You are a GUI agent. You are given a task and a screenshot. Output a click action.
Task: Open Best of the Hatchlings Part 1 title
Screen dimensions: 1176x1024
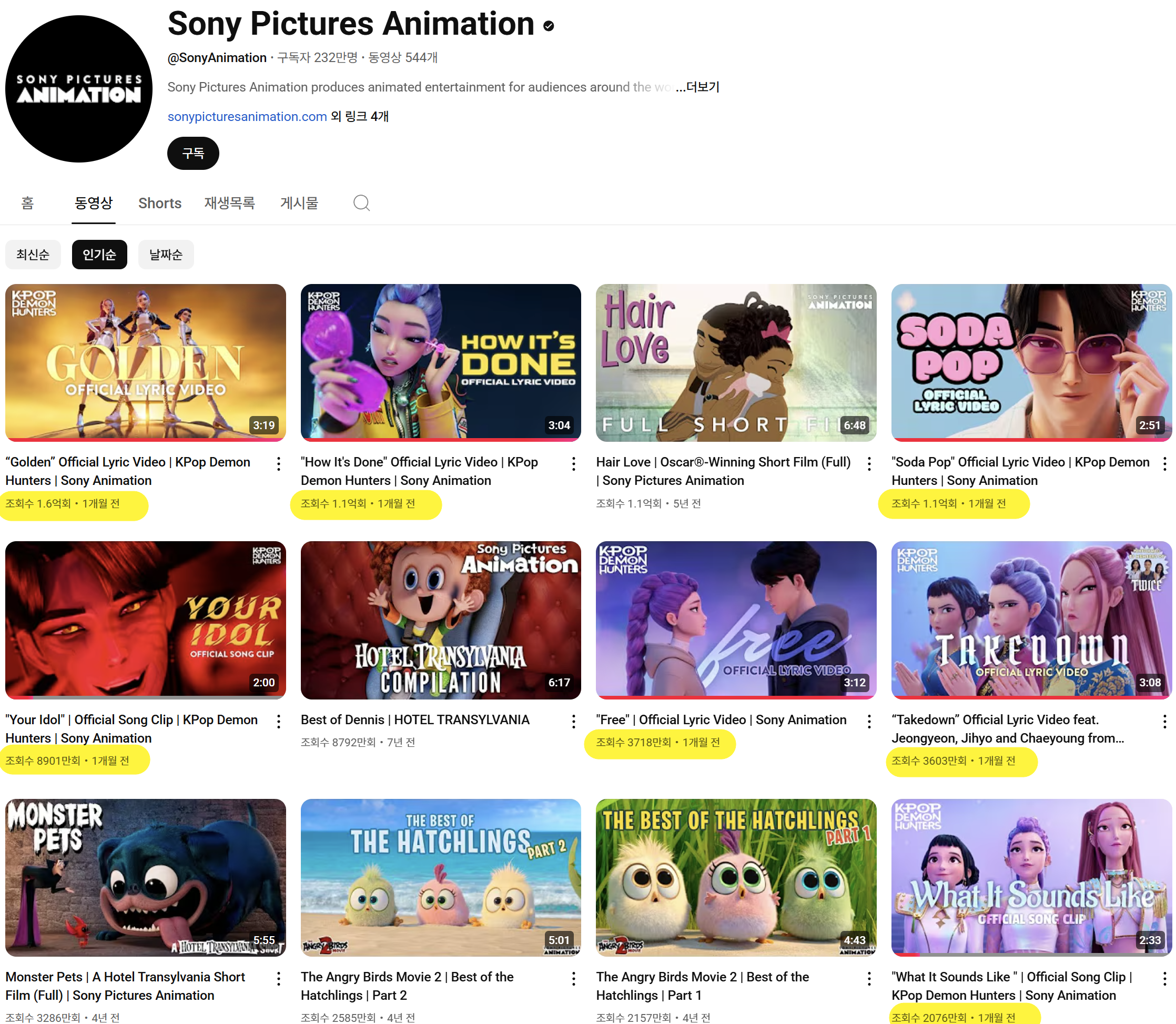(x=702, y=986)
